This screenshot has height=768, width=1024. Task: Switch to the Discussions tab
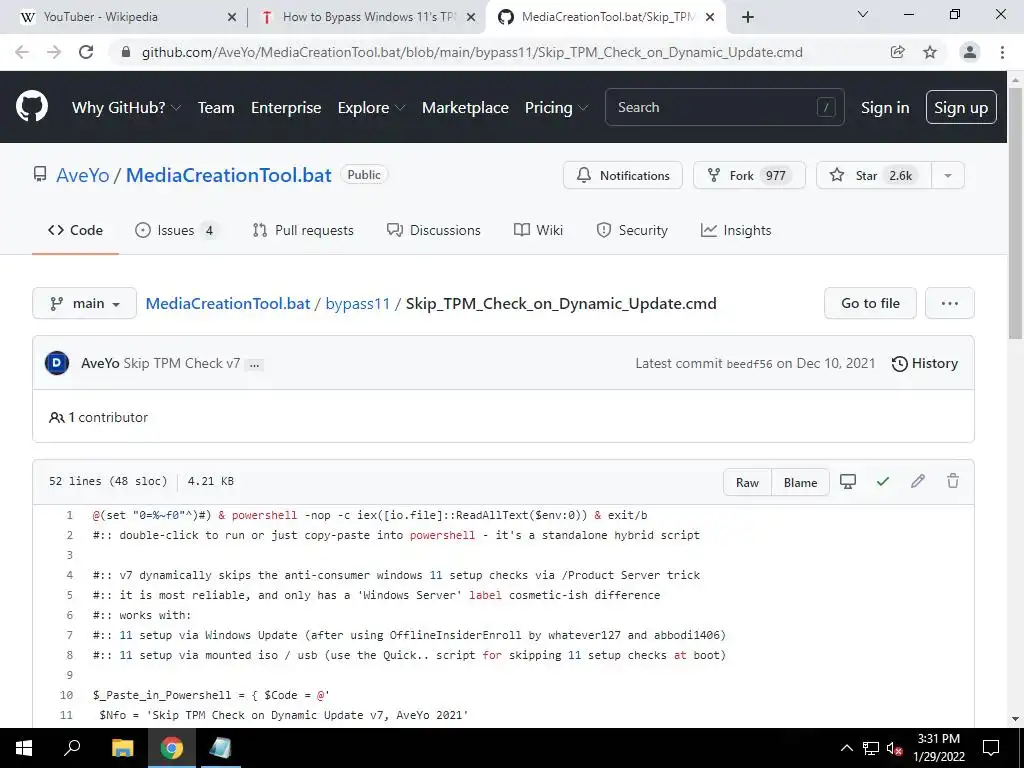click(x=434, y=230)
